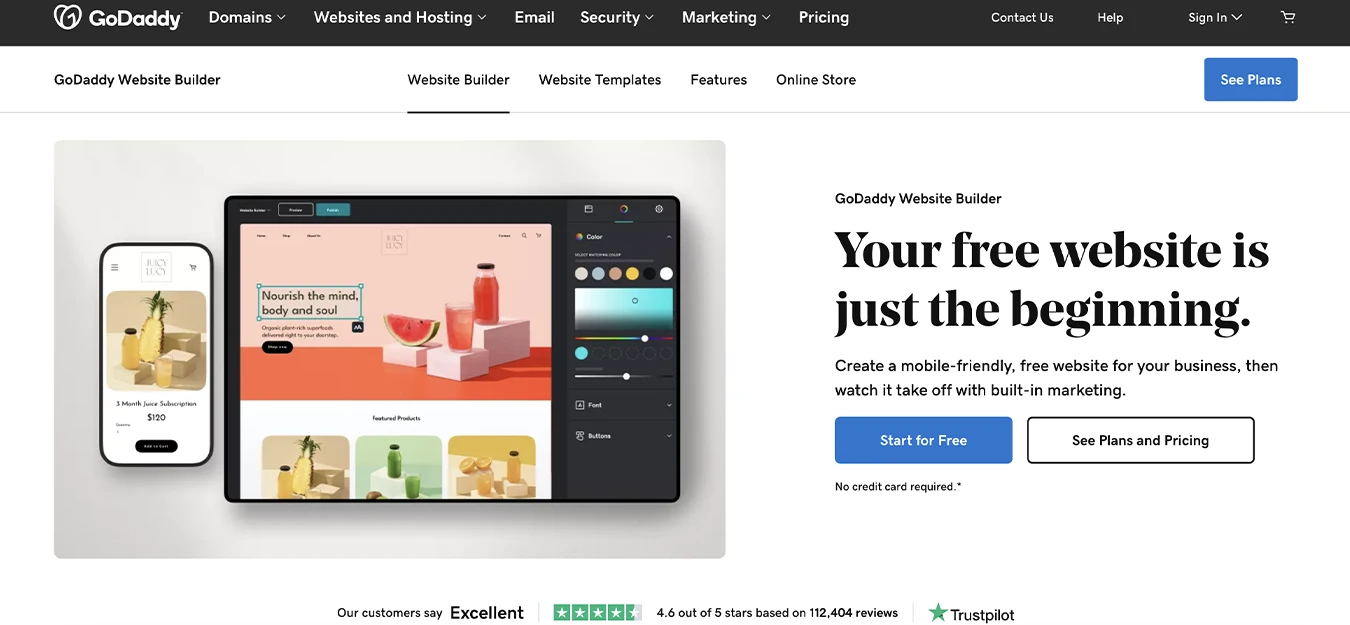Click the GoDaddy logo icon
This screenshot has width=1350, height=625.
click(x=68, y=17)
